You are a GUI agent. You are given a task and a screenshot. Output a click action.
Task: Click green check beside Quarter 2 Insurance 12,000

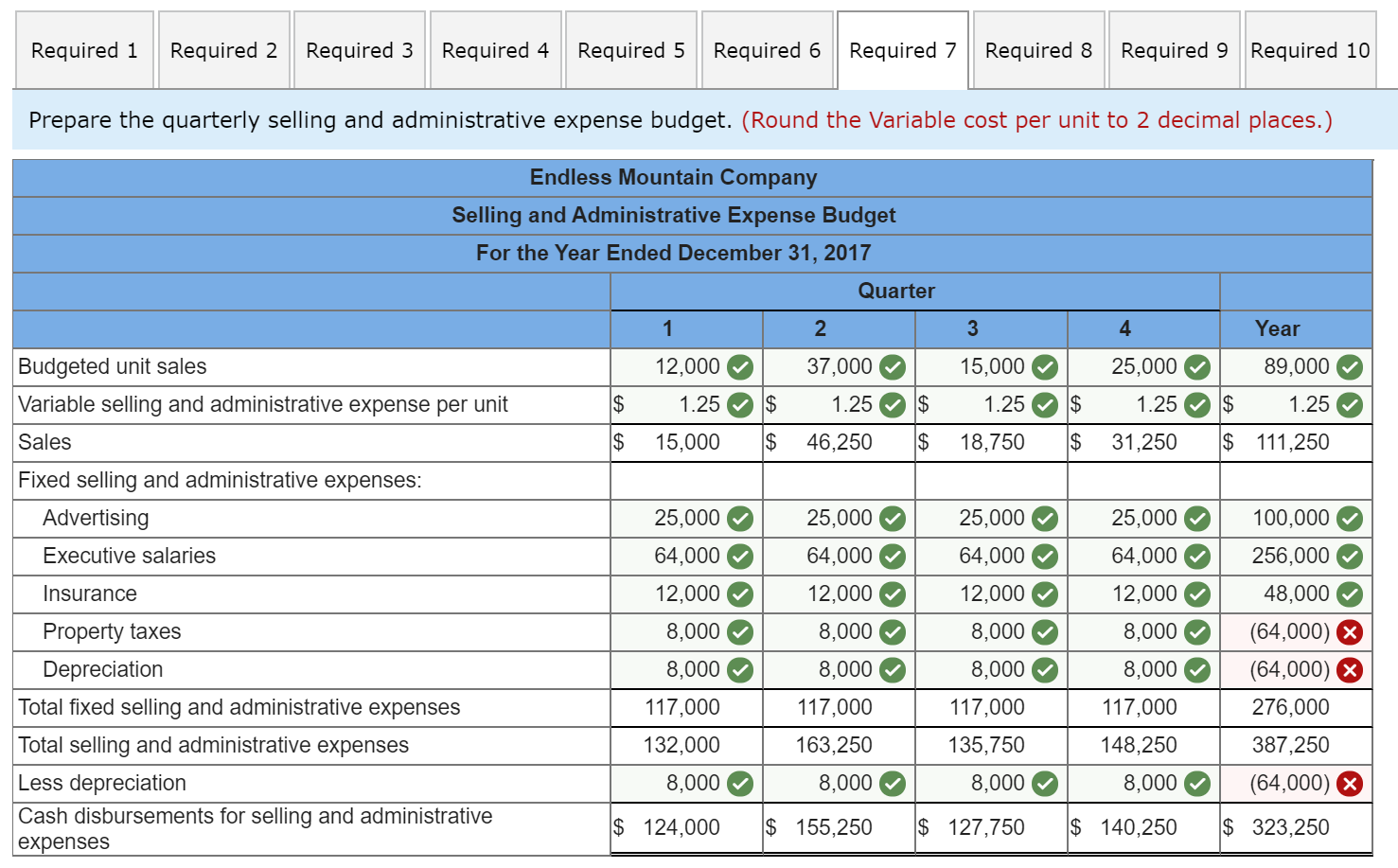coord(893,594)
